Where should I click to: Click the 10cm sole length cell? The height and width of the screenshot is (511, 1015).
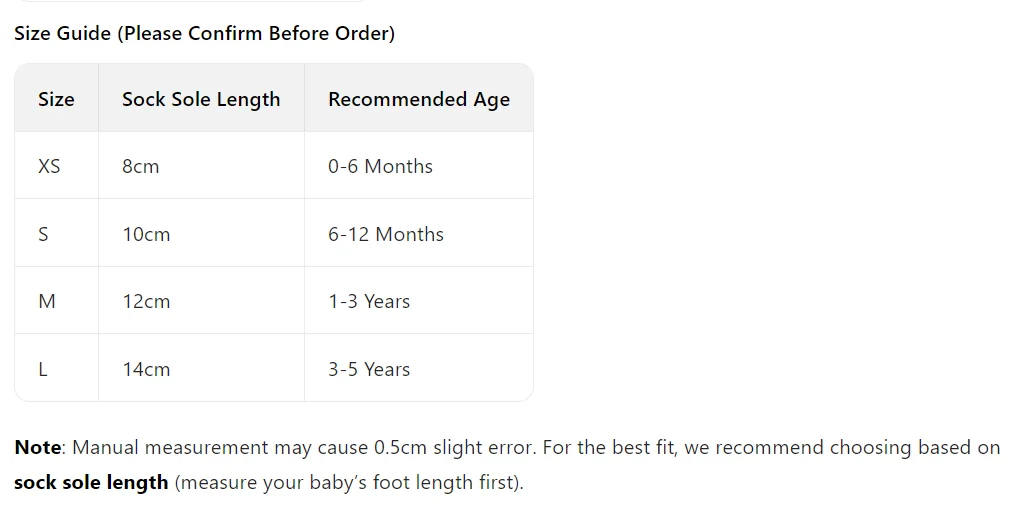pyautogui.click(x=201, y=233)
